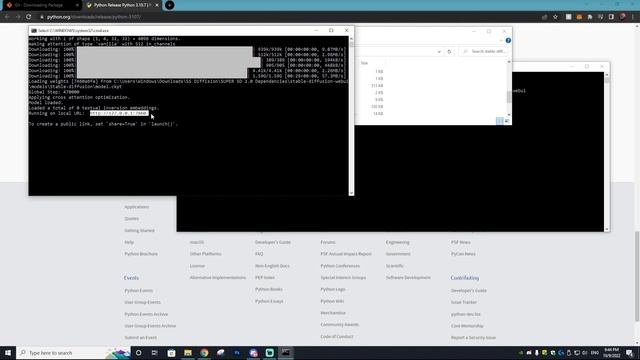Switch File Explorer to details view
640x360 pixels.
click(x=500, y=121)
